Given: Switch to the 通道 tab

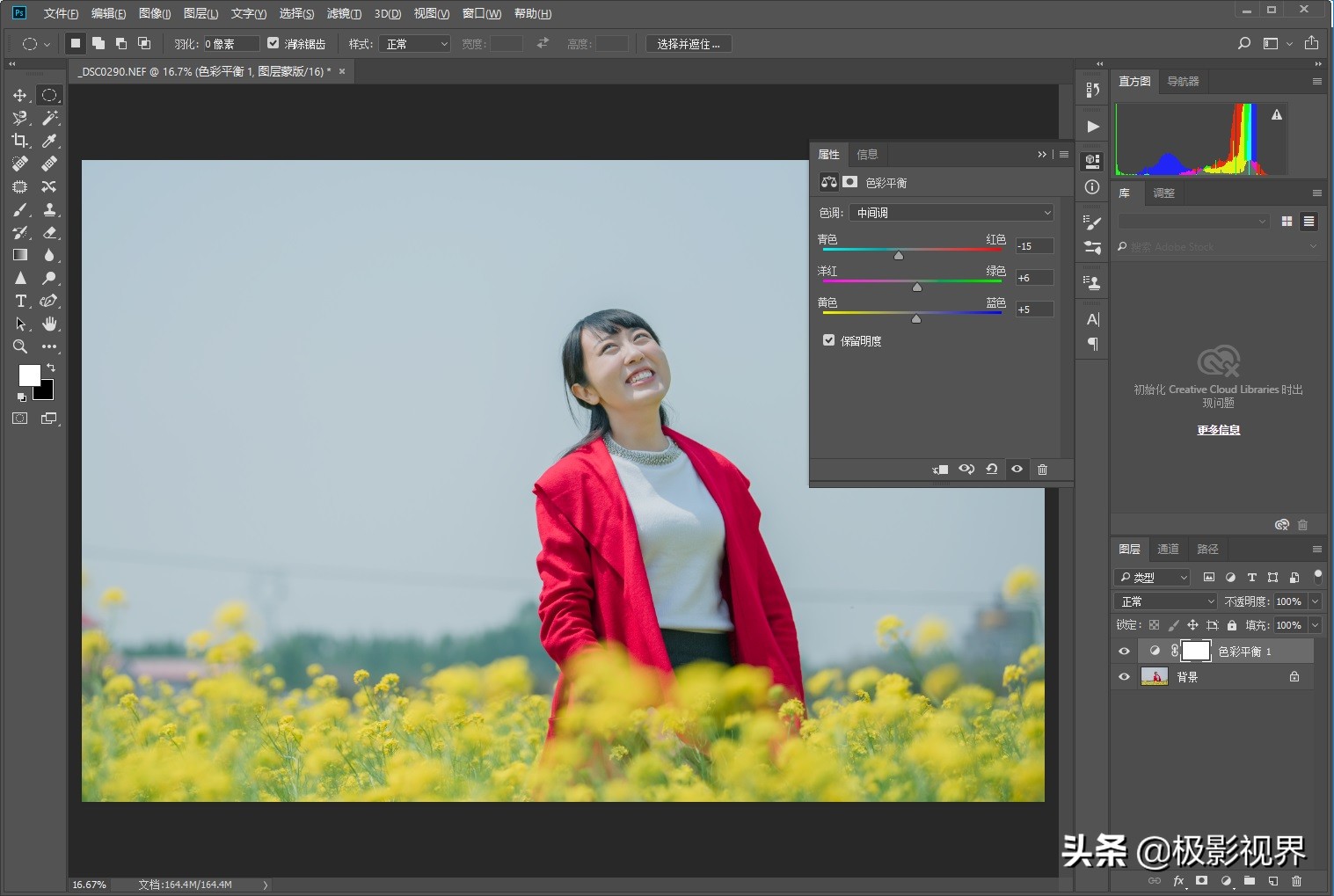Looking at the screenshot, I should (x=1168, y=549).
